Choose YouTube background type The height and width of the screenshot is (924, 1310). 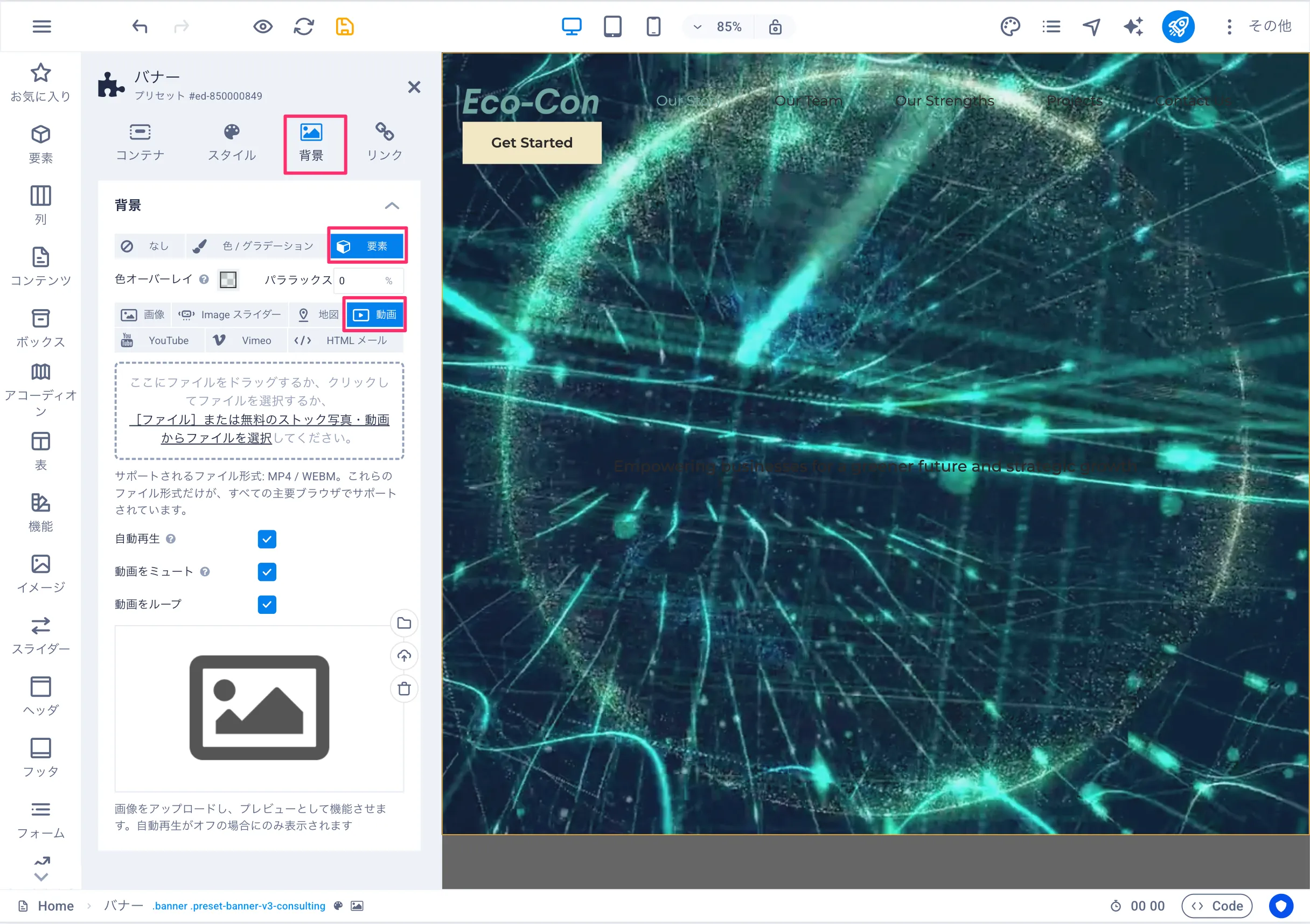click(159, 340)
